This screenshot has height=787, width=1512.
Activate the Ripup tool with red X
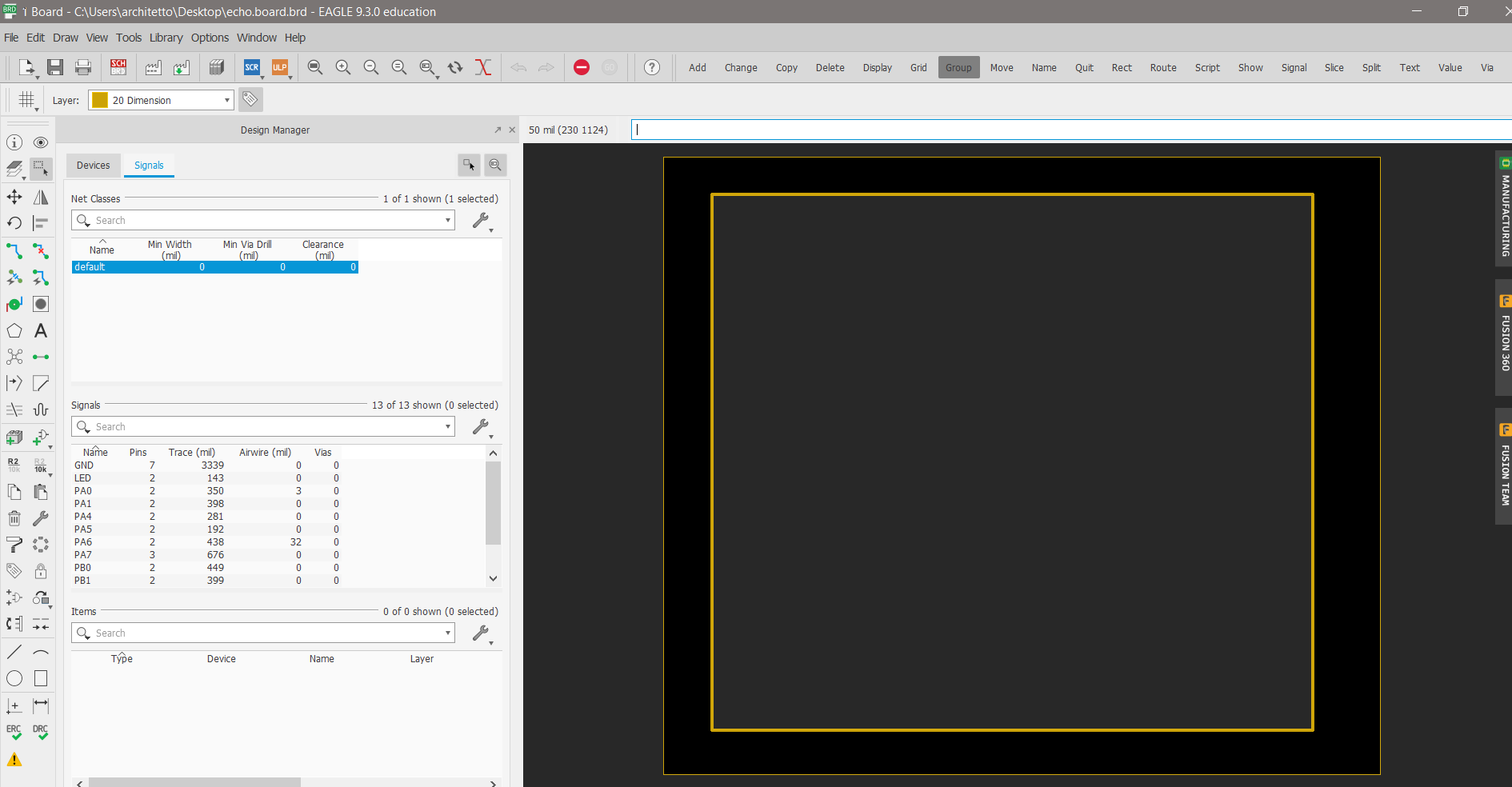point(41,251)
